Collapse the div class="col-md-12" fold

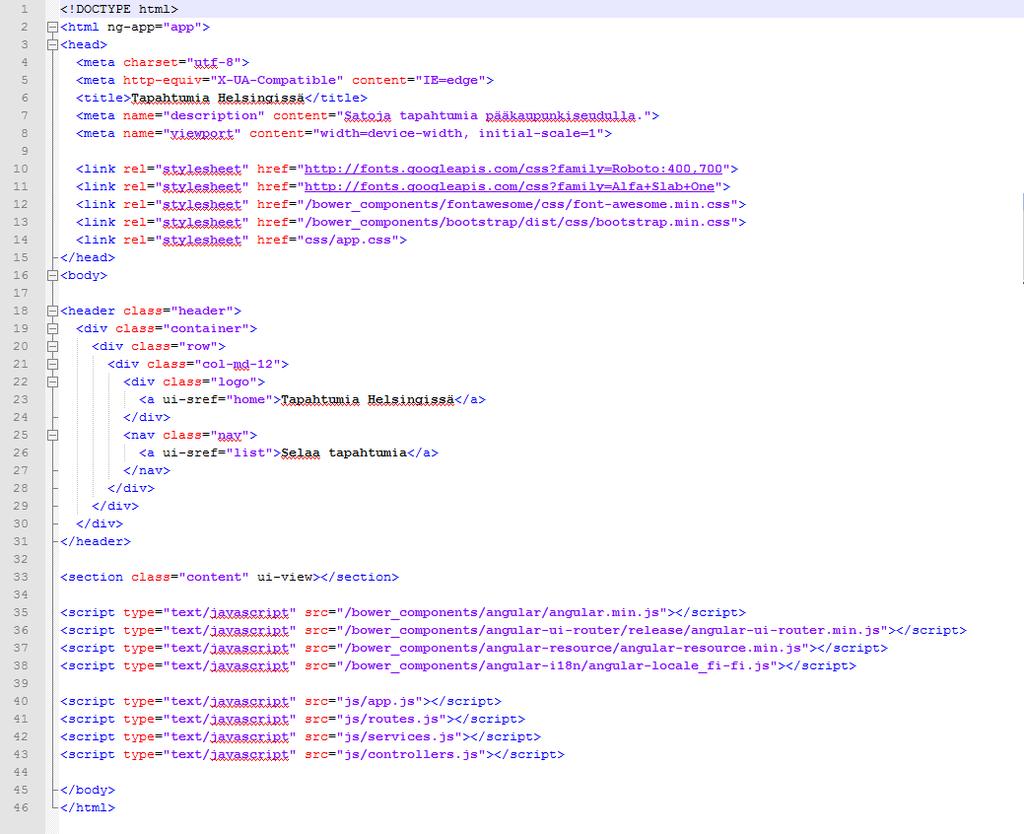tap(52, 364)
